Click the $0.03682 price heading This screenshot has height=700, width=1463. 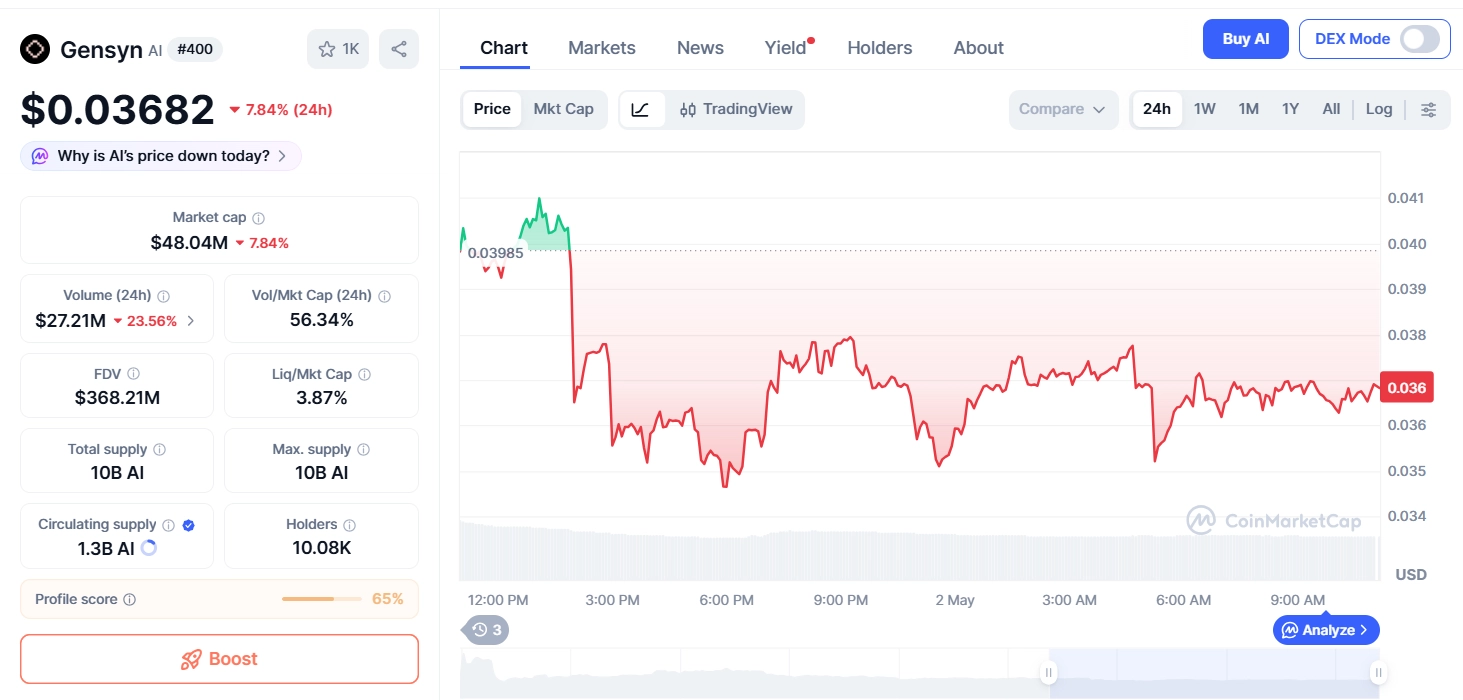click(118, 110)
